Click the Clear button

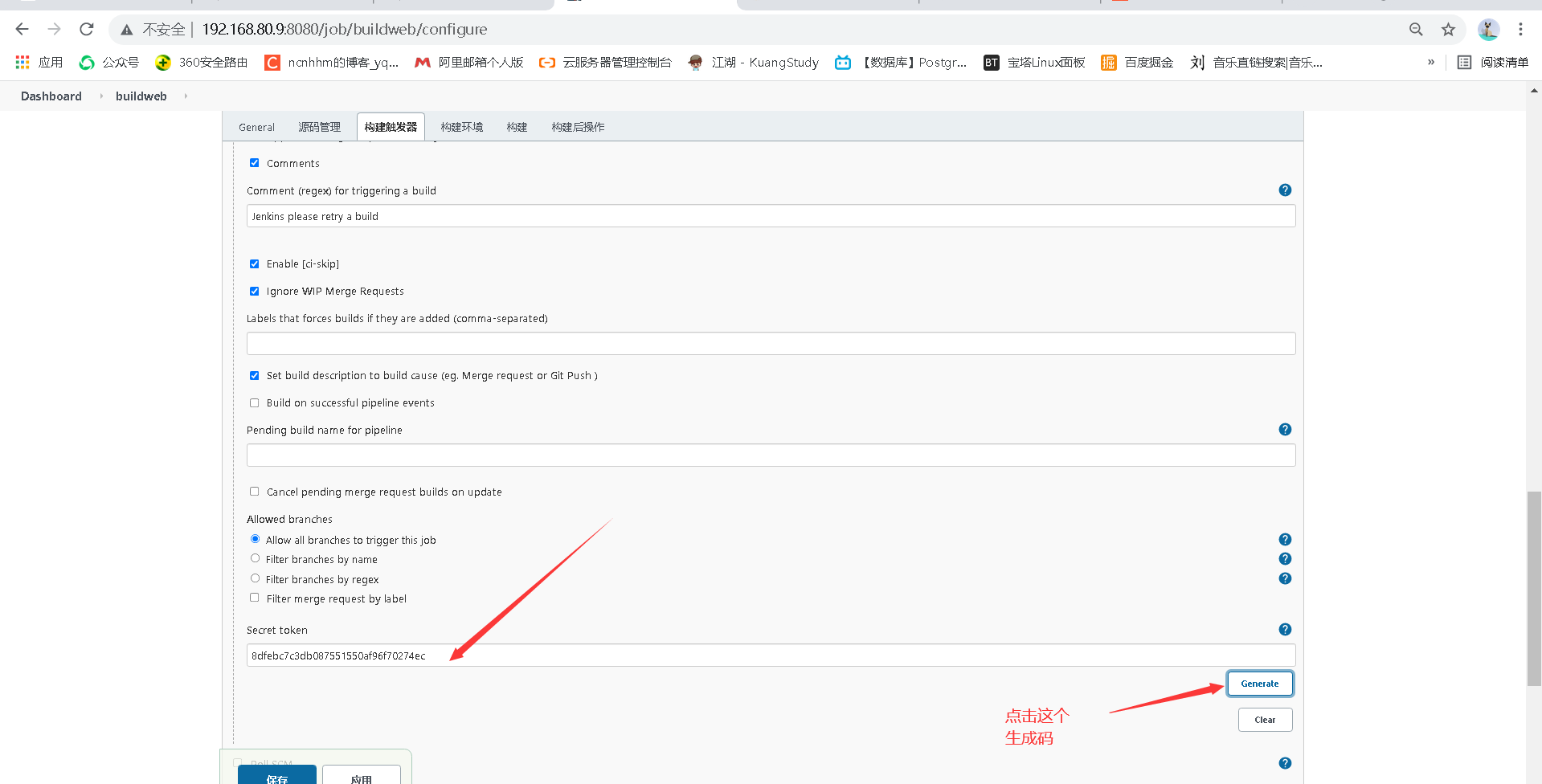(x=1265, y=719)
